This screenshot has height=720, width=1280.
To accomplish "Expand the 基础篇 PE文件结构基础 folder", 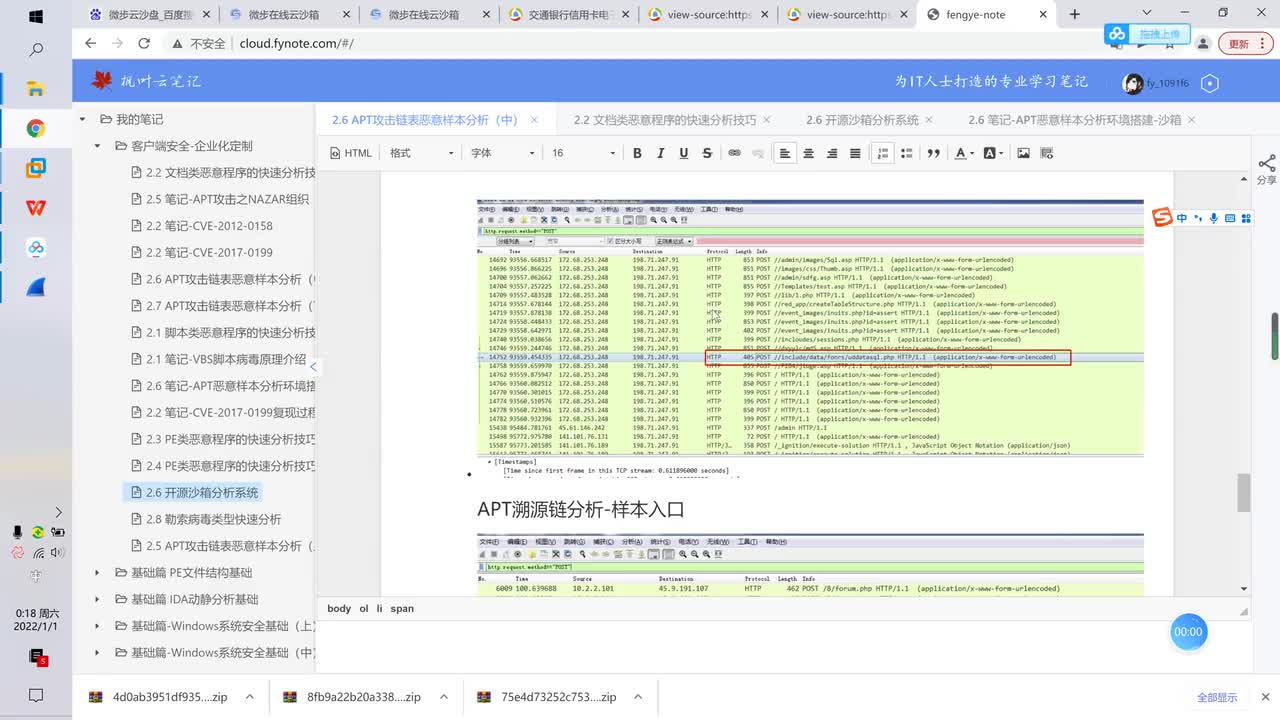I will tap(97, 573).
